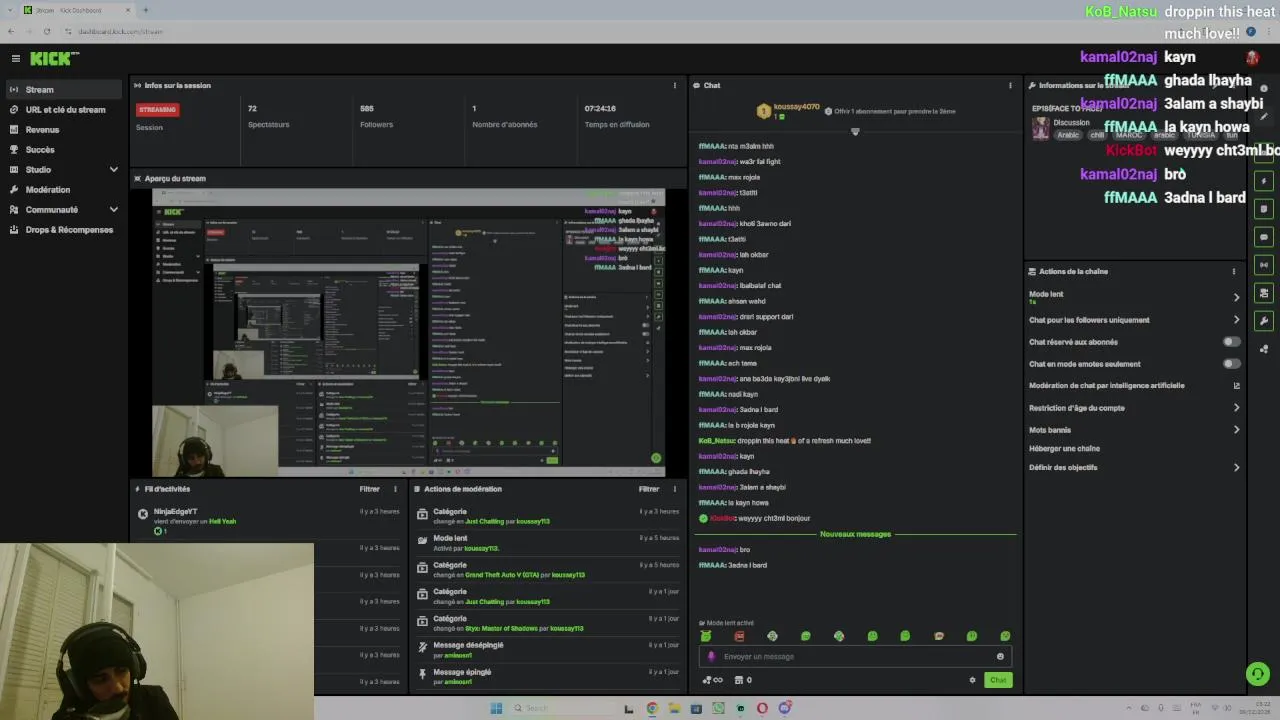The image size is (1280, 720).
Task: Open the Modération sidebar page
Action: click(64, 190)
